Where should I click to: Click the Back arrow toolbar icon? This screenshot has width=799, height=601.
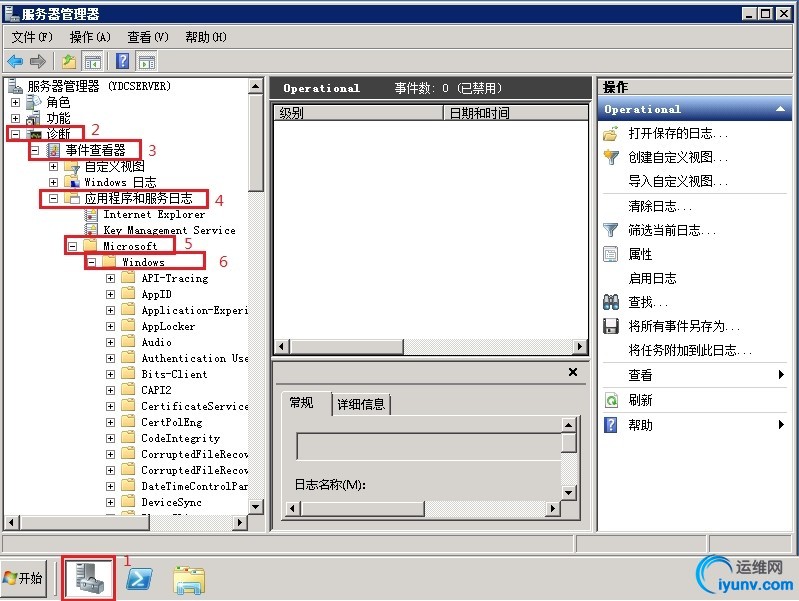coord(15,62)
